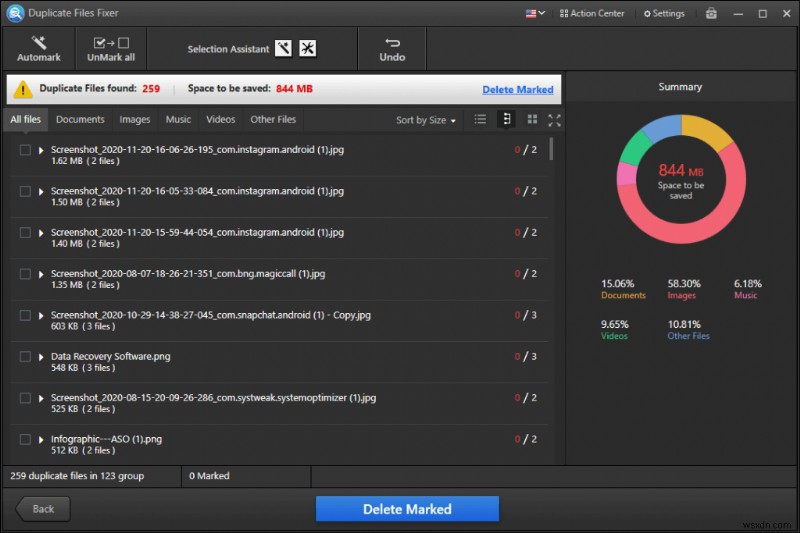Click the 10.81% Other Files legend
800x533 pixels.
tap(688, 330)
